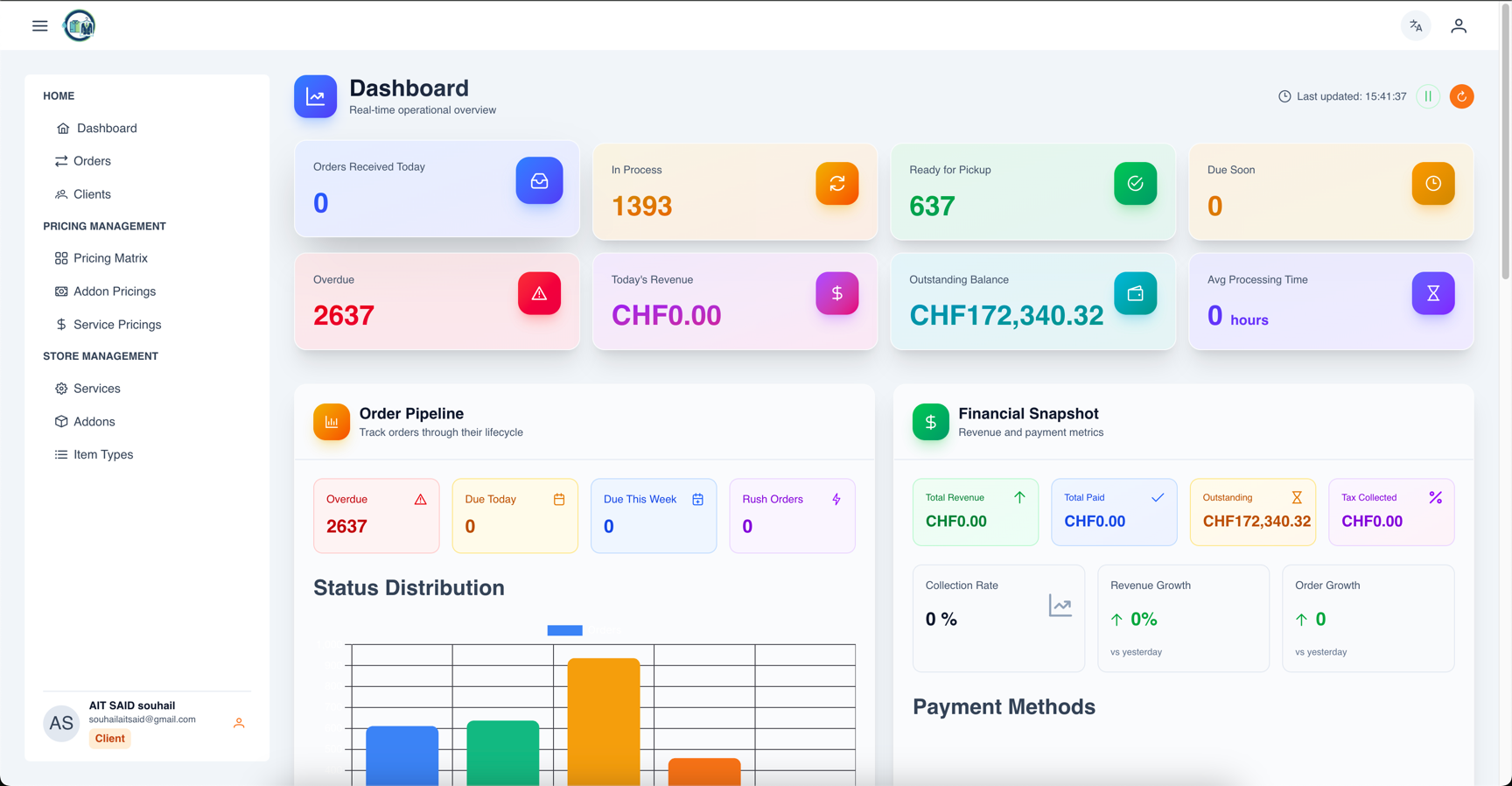Viewport: 1512px width, 786px height.
Task: Click the Status Distribution heading
Action: pyautogui.click(x=409, y=588)
